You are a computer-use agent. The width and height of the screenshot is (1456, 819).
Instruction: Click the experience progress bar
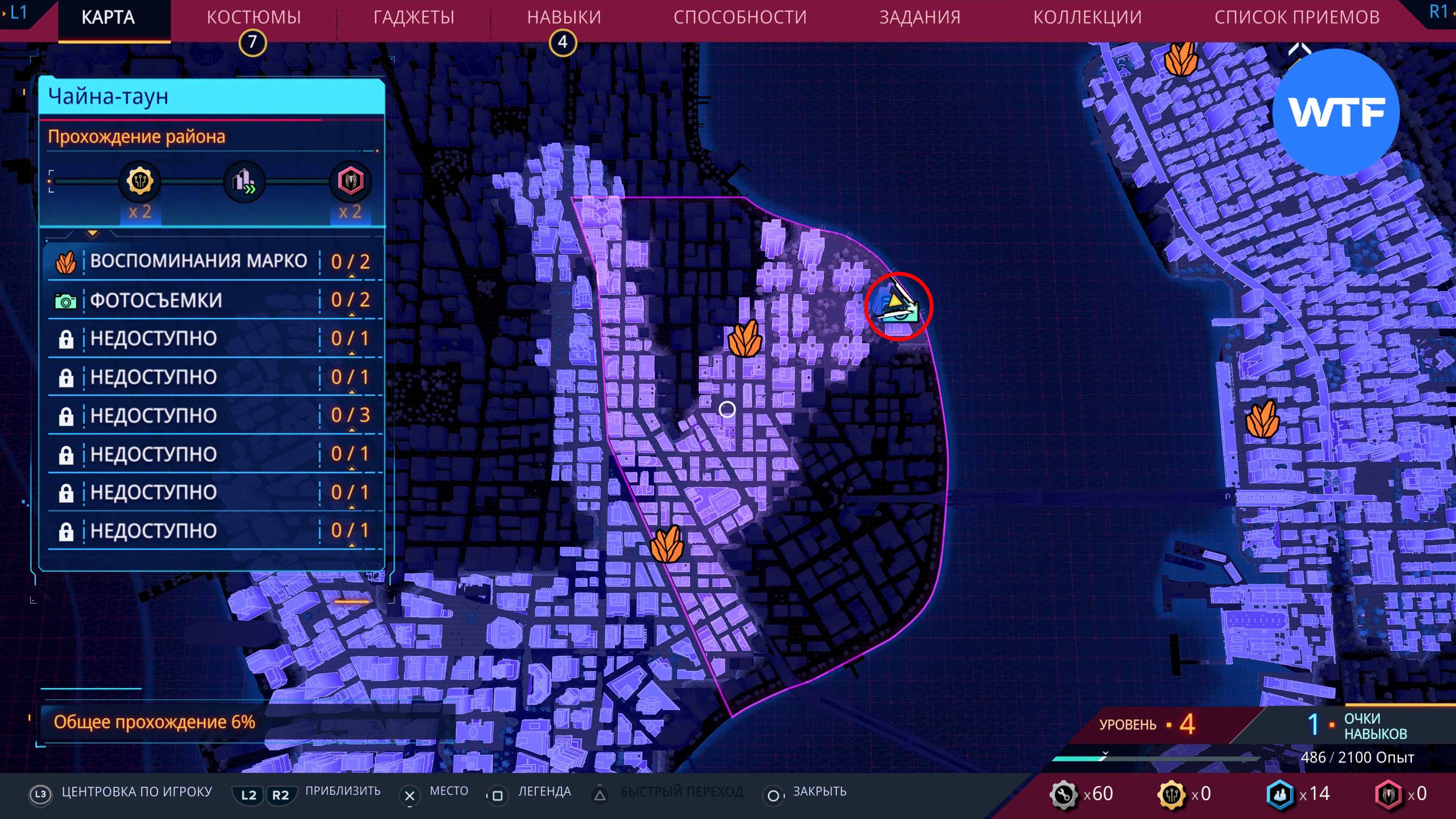coord(1156,758)
